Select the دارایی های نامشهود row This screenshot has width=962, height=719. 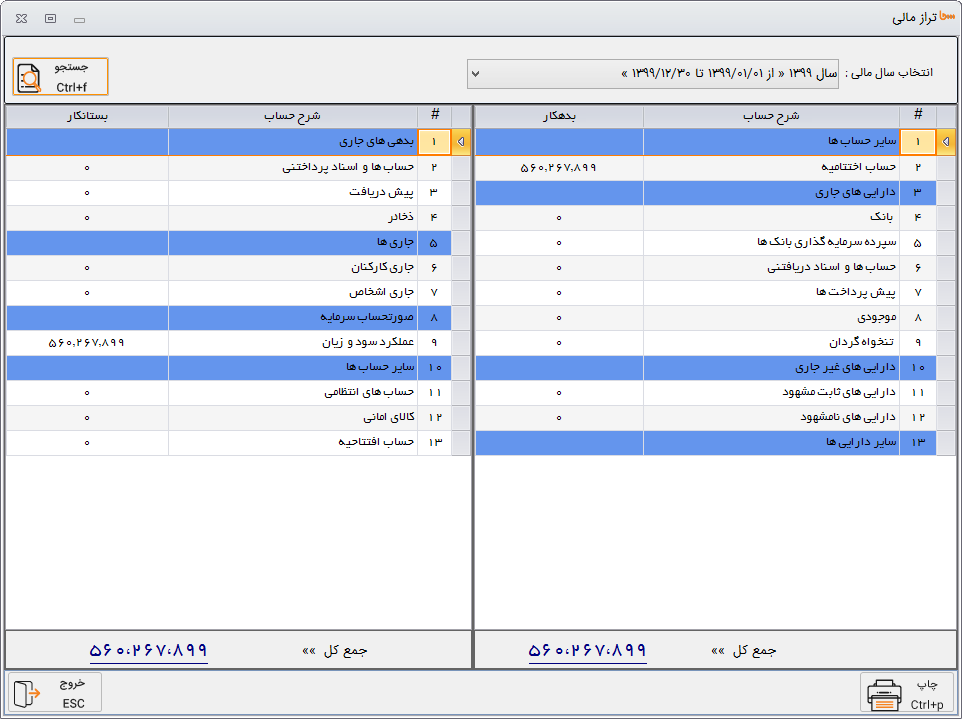click(771, 417)
